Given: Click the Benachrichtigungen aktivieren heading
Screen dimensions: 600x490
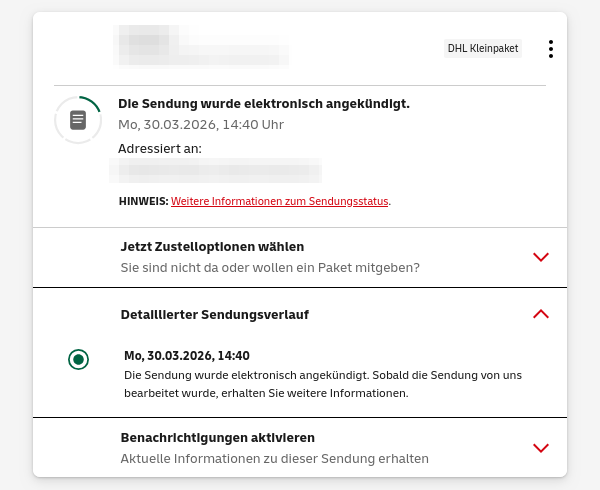Looking at the screenshot, I should [217, 437].
